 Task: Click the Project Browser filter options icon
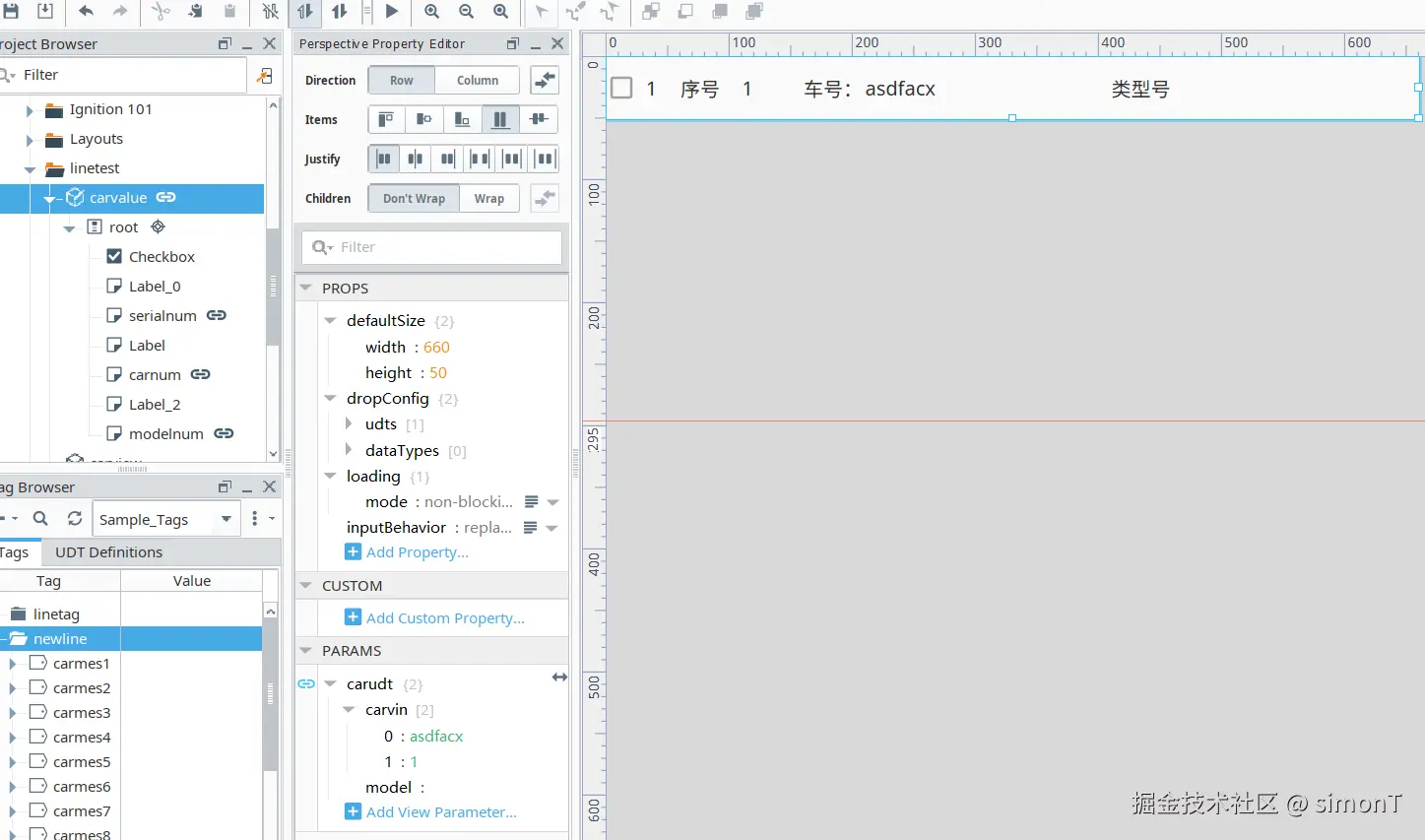pyautogui.click(x=264, y=75)
